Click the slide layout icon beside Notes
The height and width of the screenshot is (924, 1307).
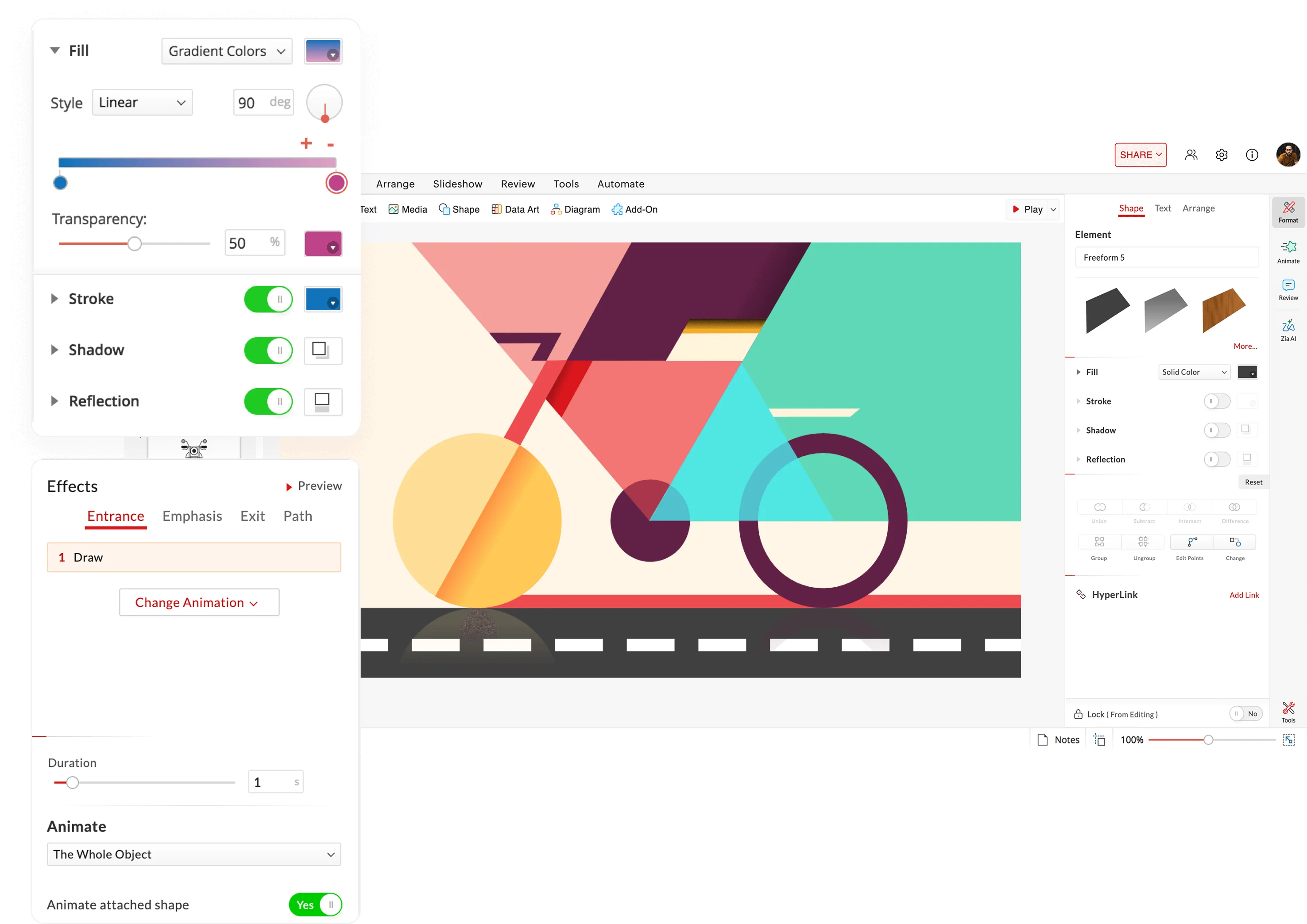pyautogui.click(x=1099, y=739)
